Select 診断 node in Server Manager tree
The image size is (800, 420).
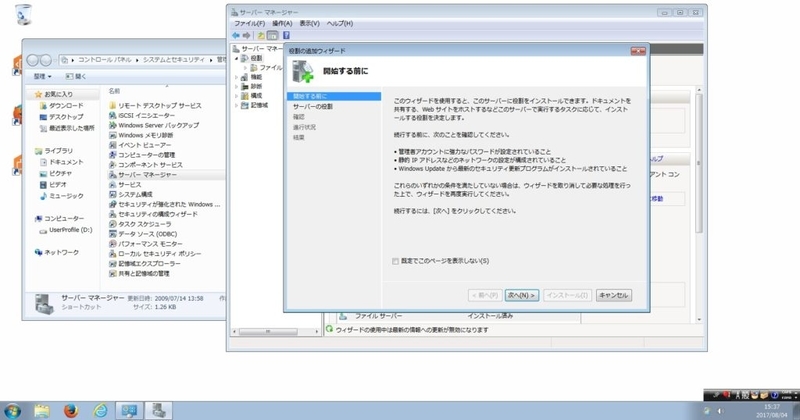(x=256, y=86)
